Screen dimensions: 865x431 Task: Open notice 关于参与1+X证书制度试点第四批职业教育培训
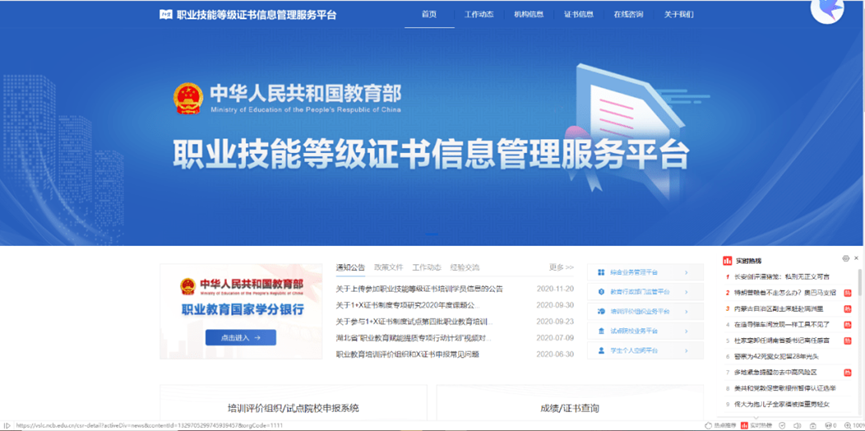tap(414, 322)
